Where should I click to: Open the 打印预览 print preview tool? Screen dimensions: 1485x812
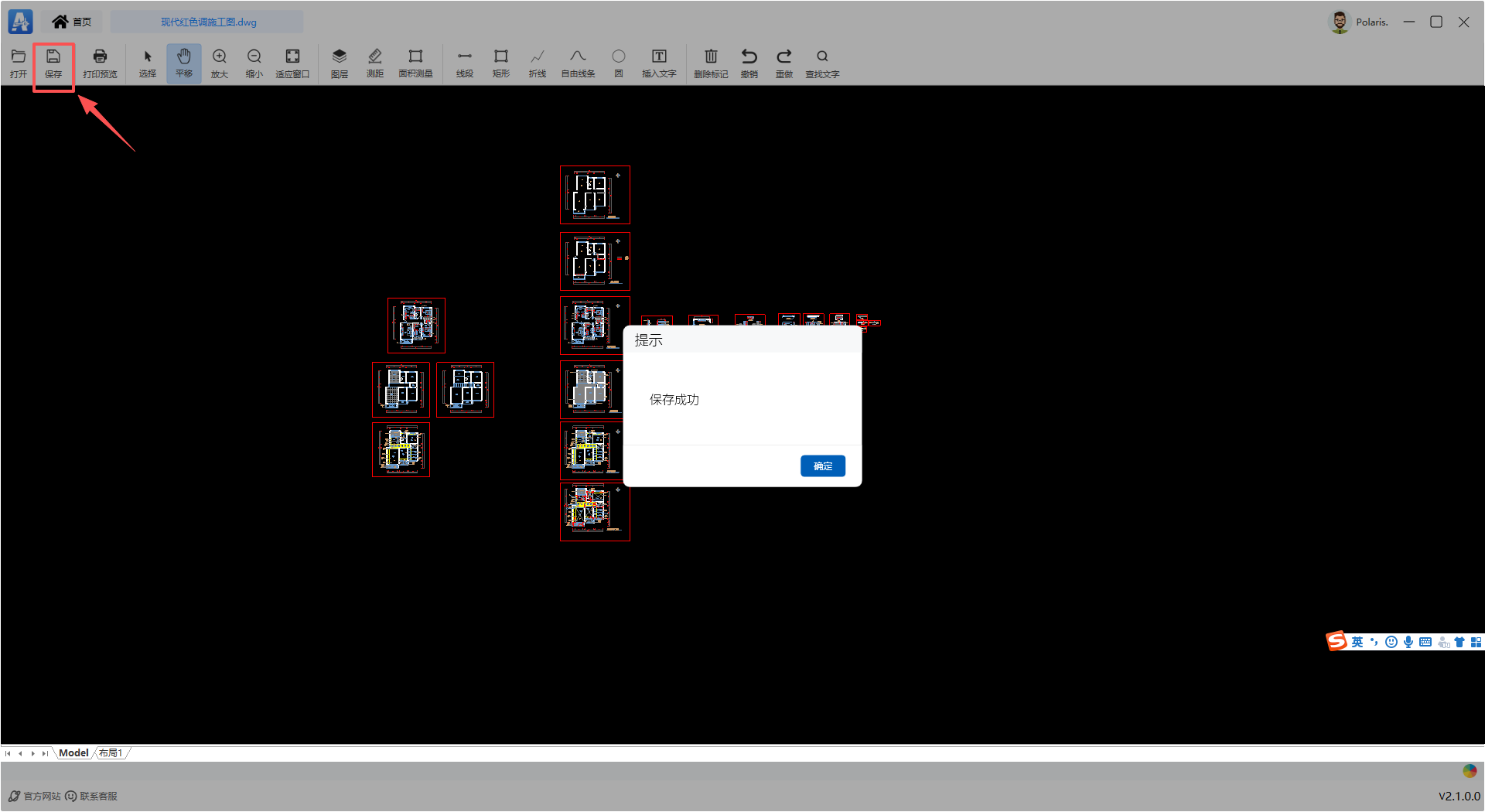click(x=100, y=63)
